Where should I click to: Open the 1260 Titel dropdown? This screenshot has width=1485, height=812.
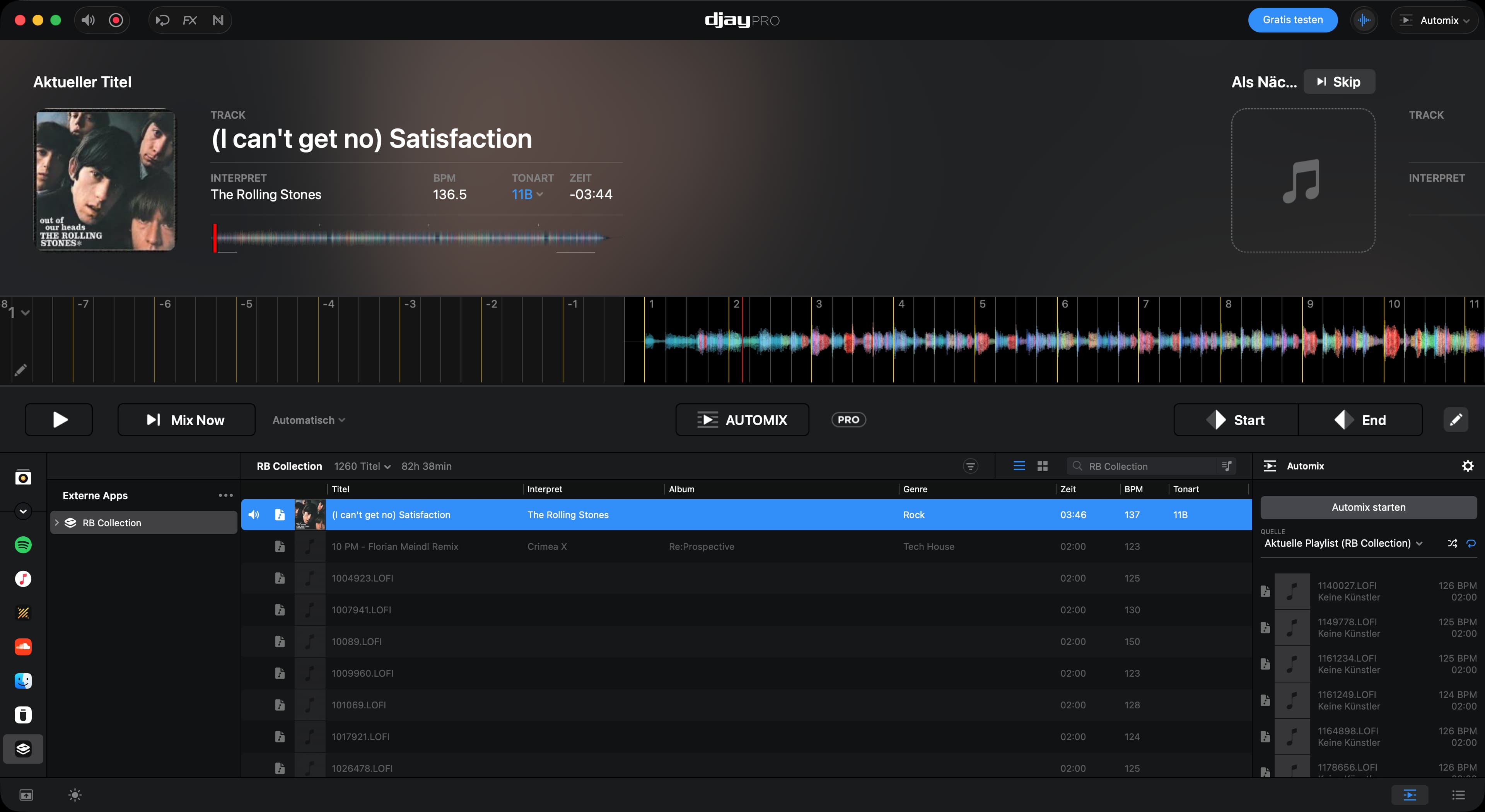point(362,466)
